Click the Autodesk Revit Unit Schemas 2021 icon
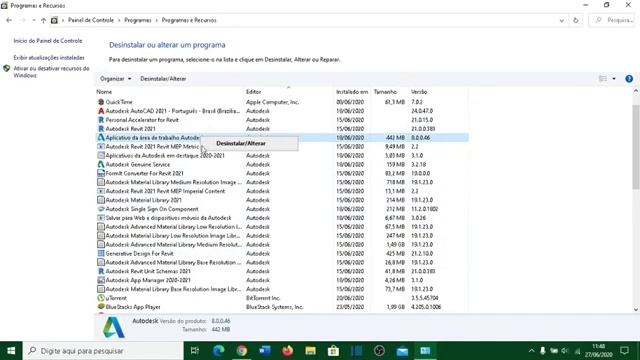640x360 pixels. click(101, 271)
